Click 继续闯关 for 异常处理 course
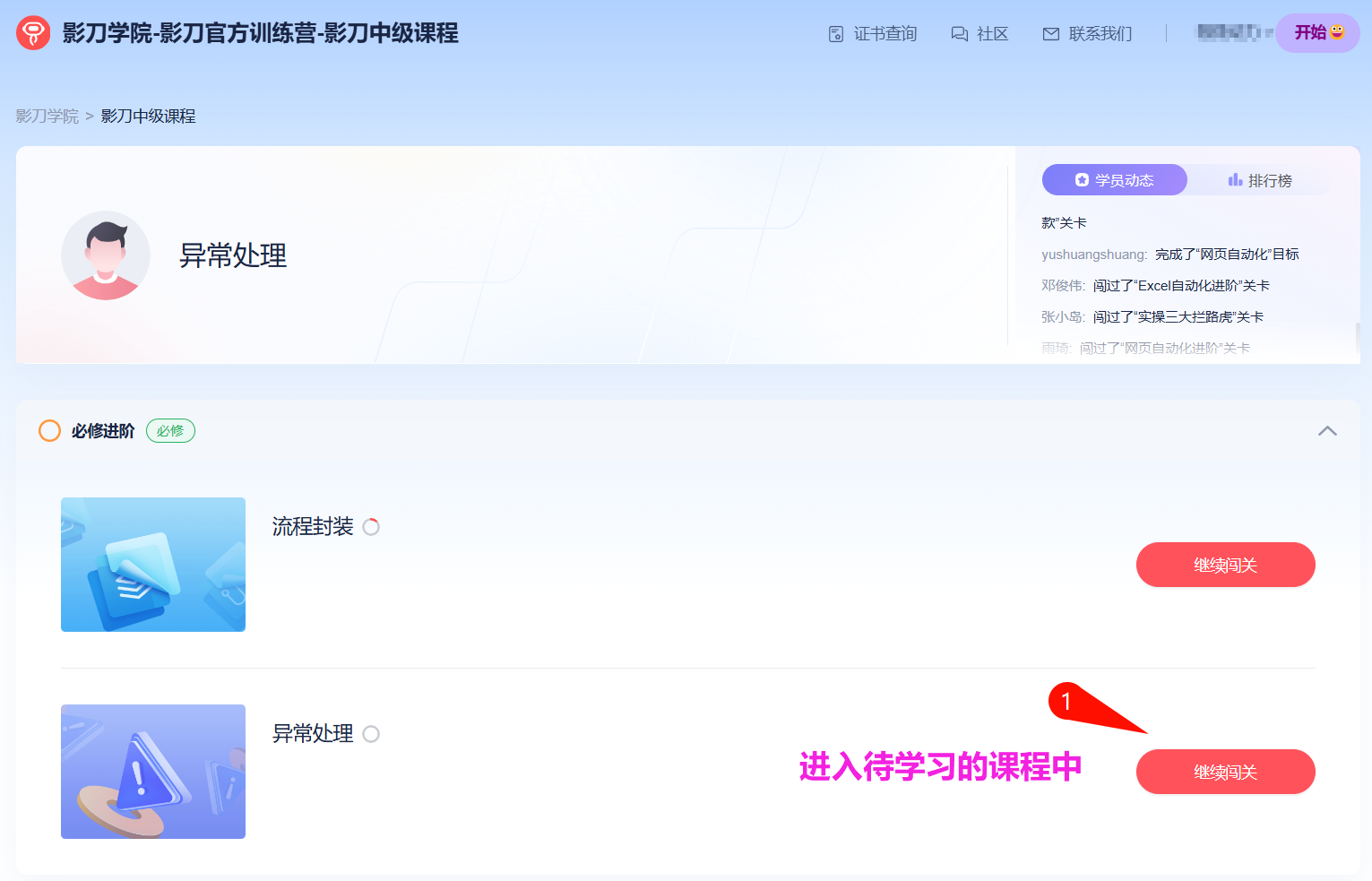 1225,772
